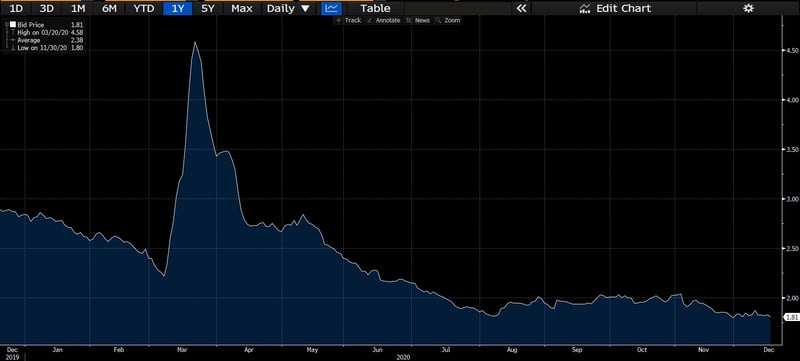This screenshot has height=361, width=800.
Task: Choose the YTD range tab
Action: click(x=144, y=8)
